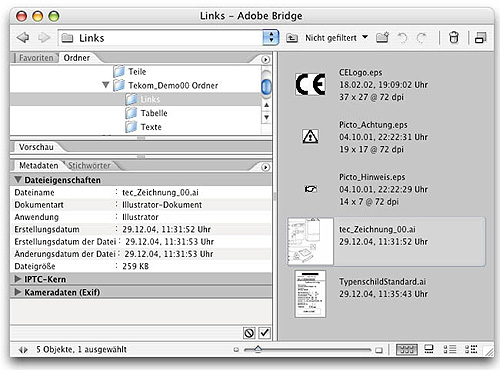Open the Metadaten panel flyout menu
Viewport: 500px width, 370px height.
click(265, 167)
